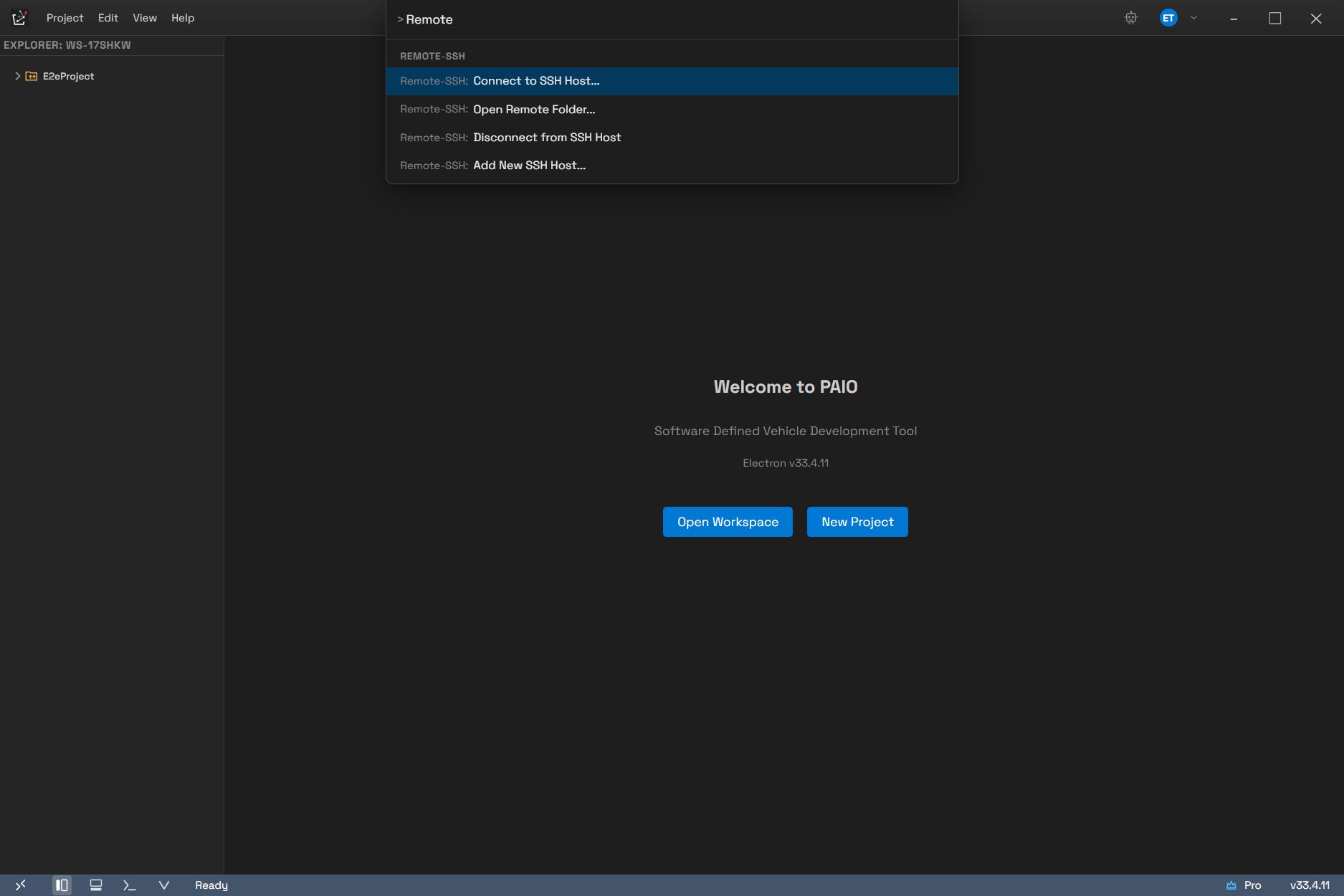Run Remote-SSH: Connect to SSH Host
The image size is (1344, 896).
(672, 81)
